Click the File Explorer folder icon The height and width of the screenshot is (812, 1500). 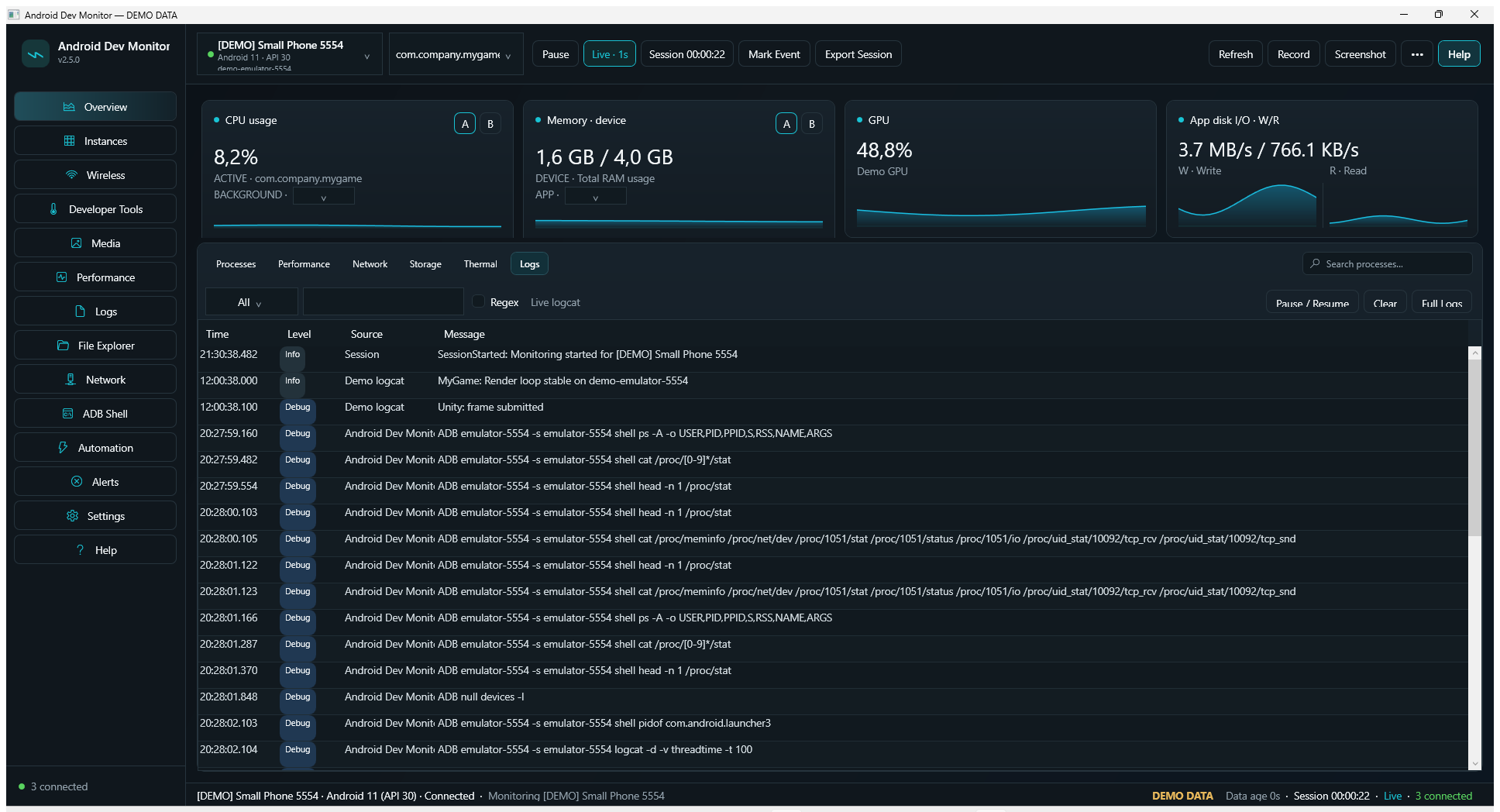[63, 346]
